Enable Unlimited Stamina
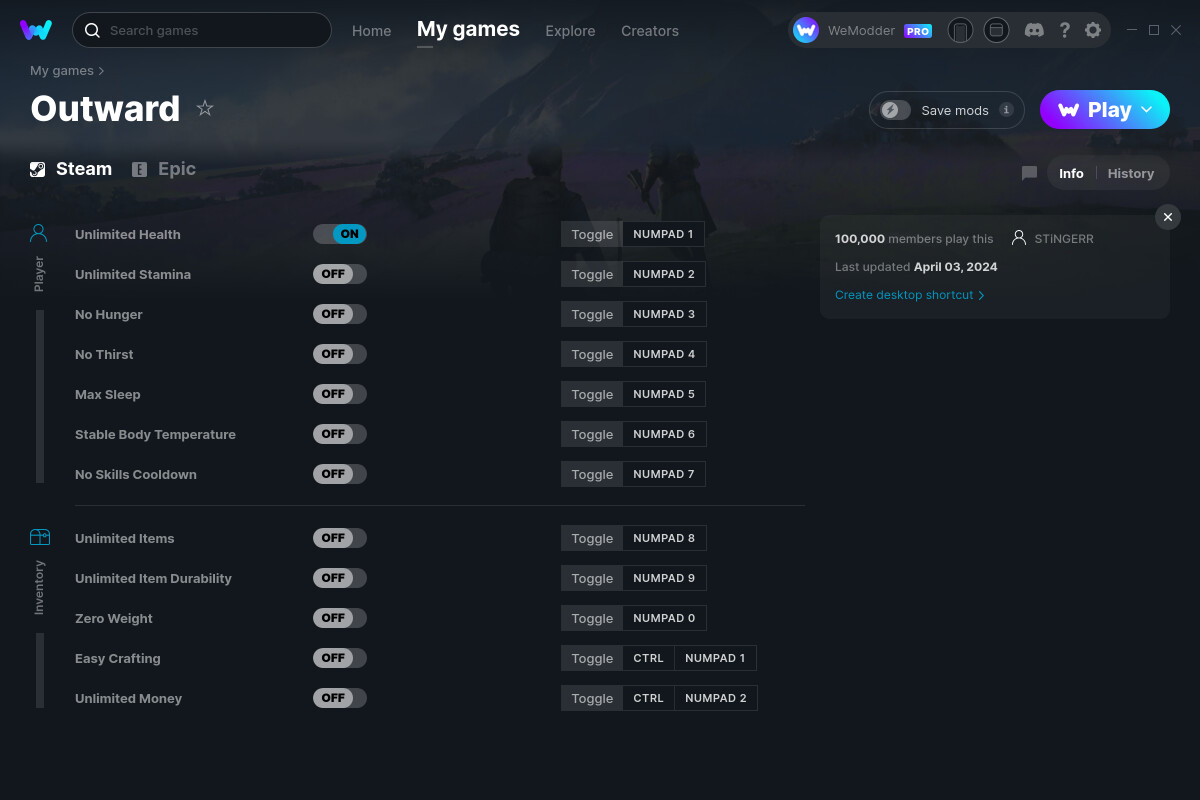The width and height of the screenshot is (1200, 800). pyautogui.click(x=339, y=273)
